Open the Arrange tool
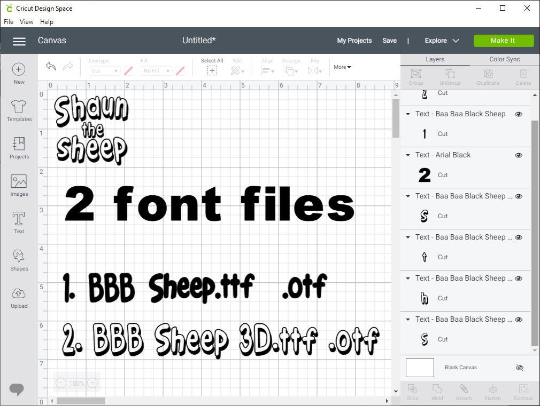 pyautogui.click(x=291, y=71)
